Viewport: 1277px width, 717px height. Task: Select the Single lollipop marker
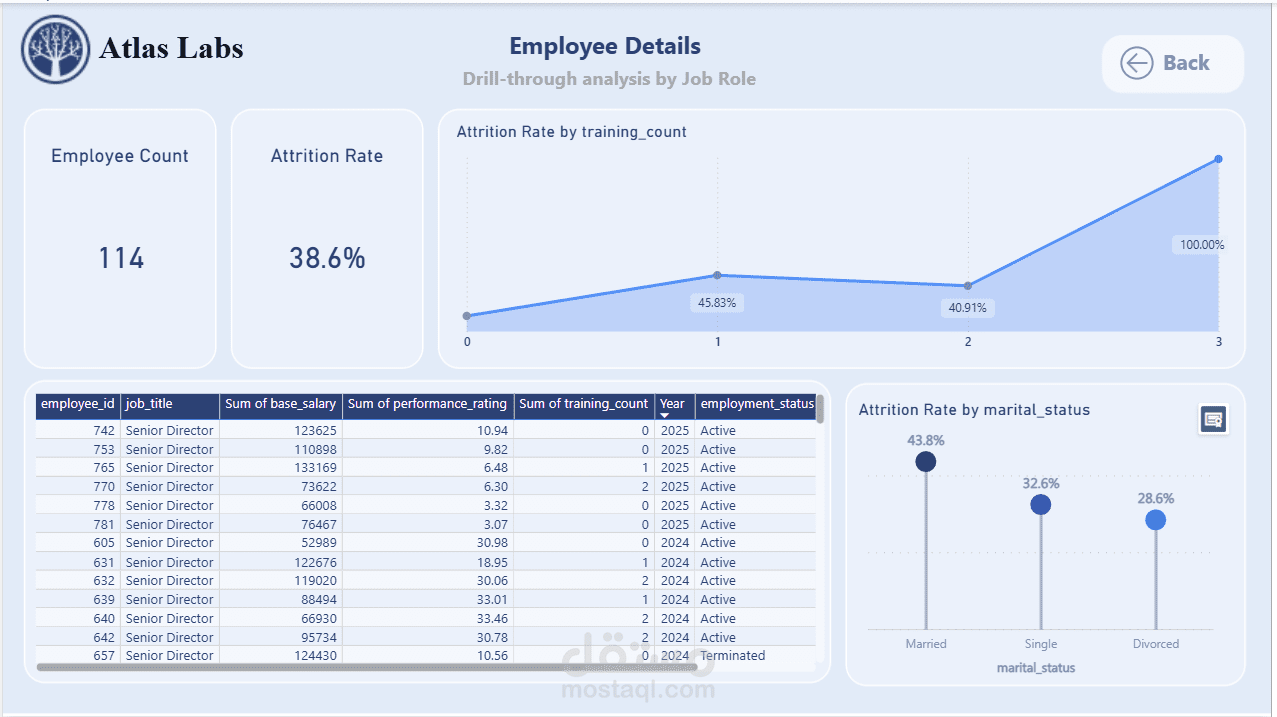point(1041,505)
